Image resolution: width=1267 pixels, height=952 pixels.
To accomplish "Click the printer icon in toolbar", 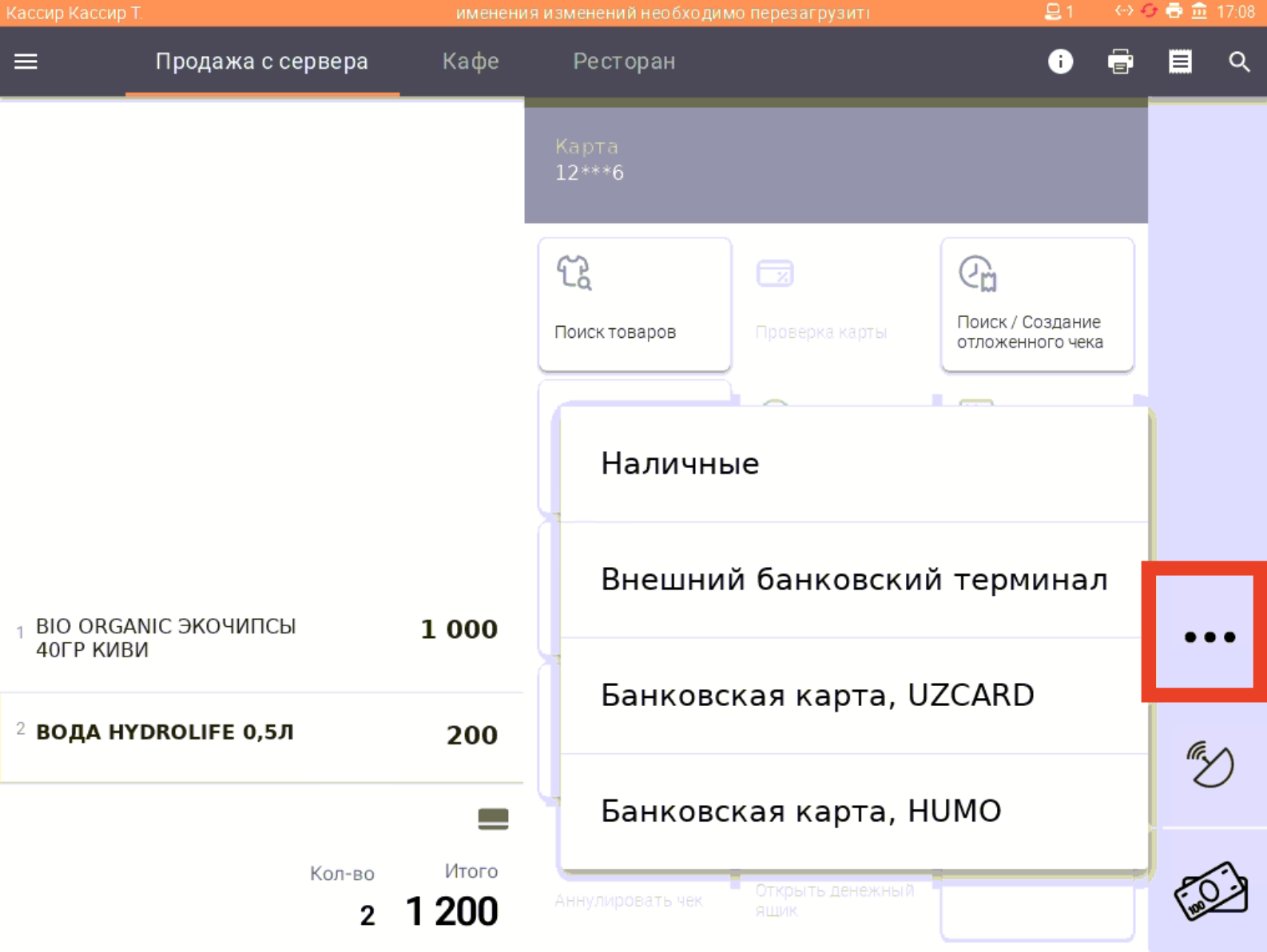I will tap(1120, 61).
